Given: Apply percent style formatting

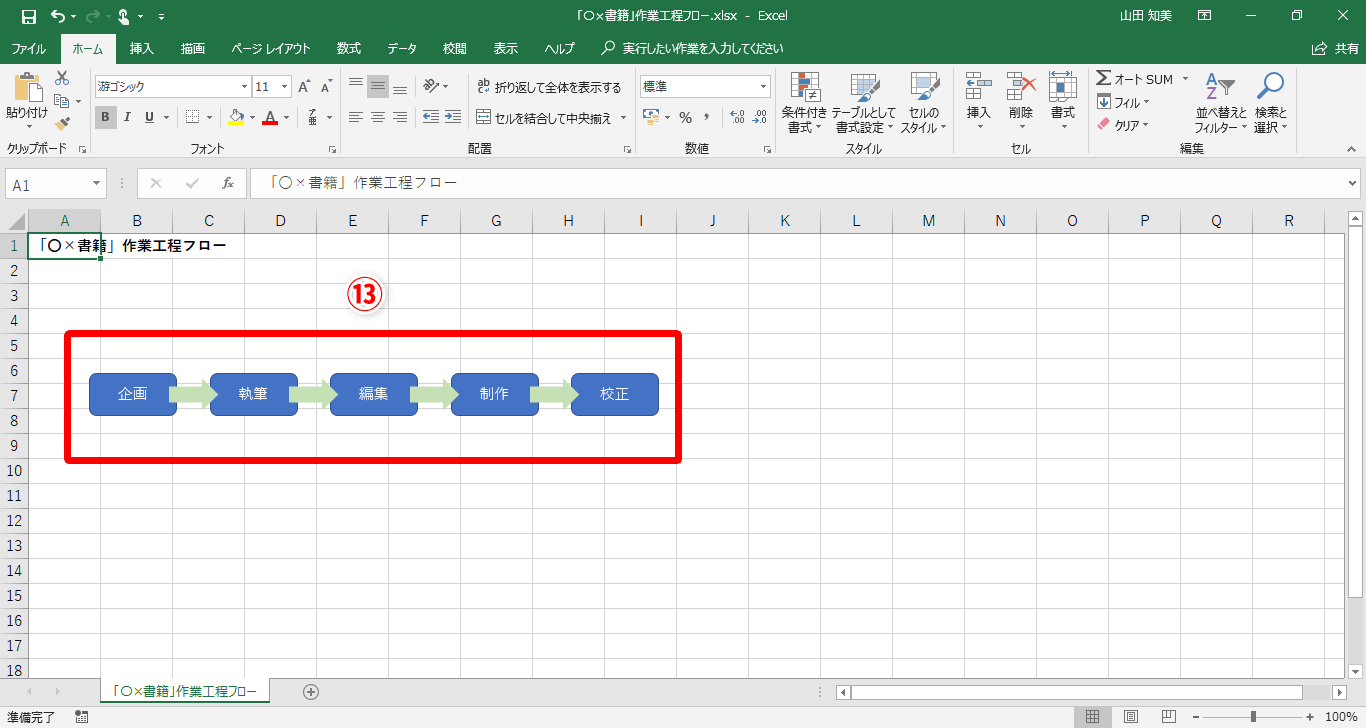Looking at the screenshot, I should [686, 117].
